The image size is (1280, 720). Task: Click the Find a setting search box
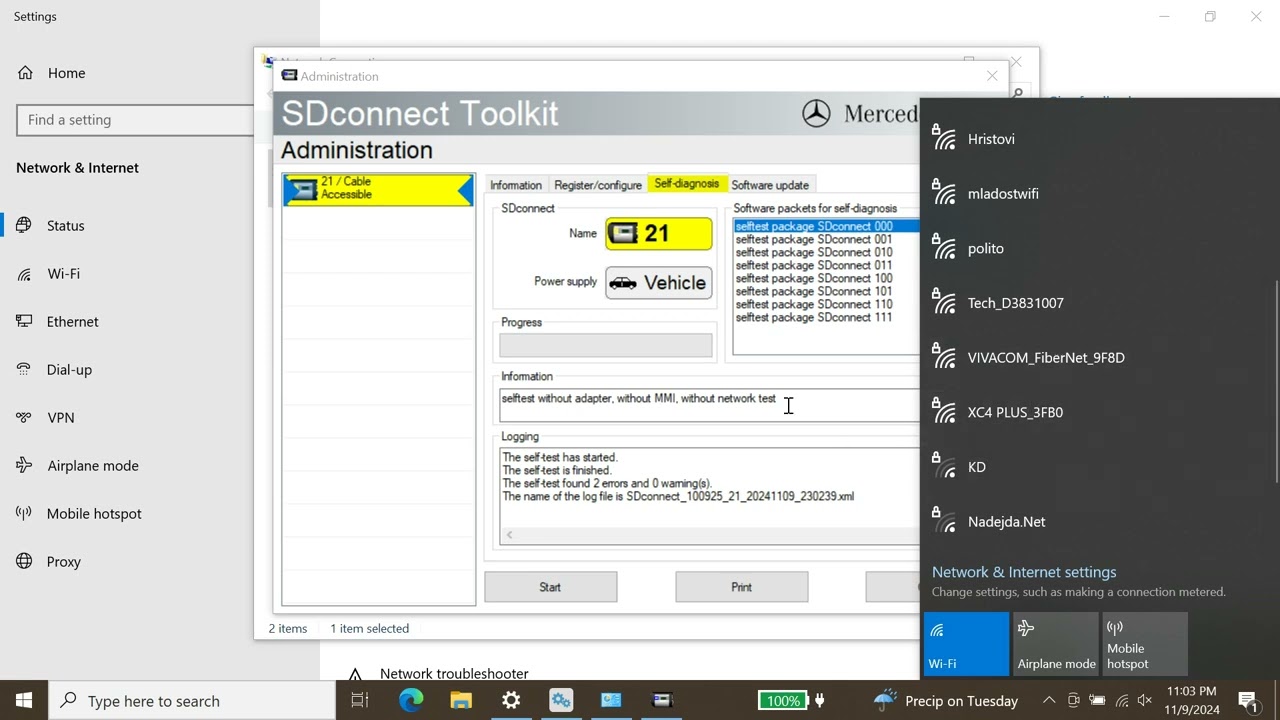[136, 120]
